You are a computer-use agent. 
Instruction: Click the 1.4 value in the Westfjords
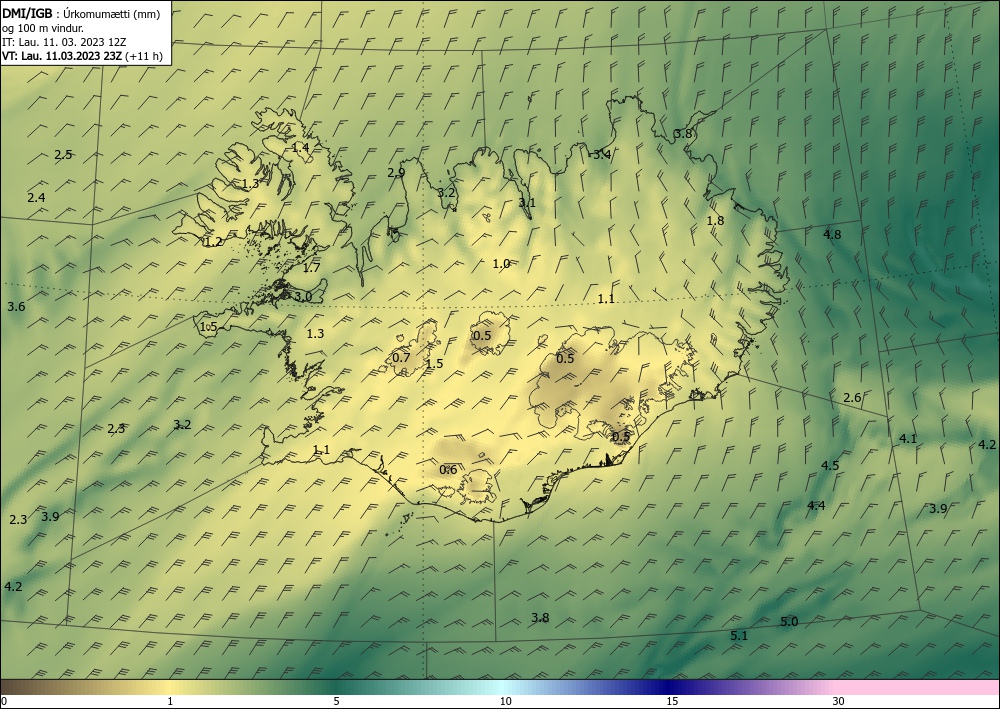point(300,147)
